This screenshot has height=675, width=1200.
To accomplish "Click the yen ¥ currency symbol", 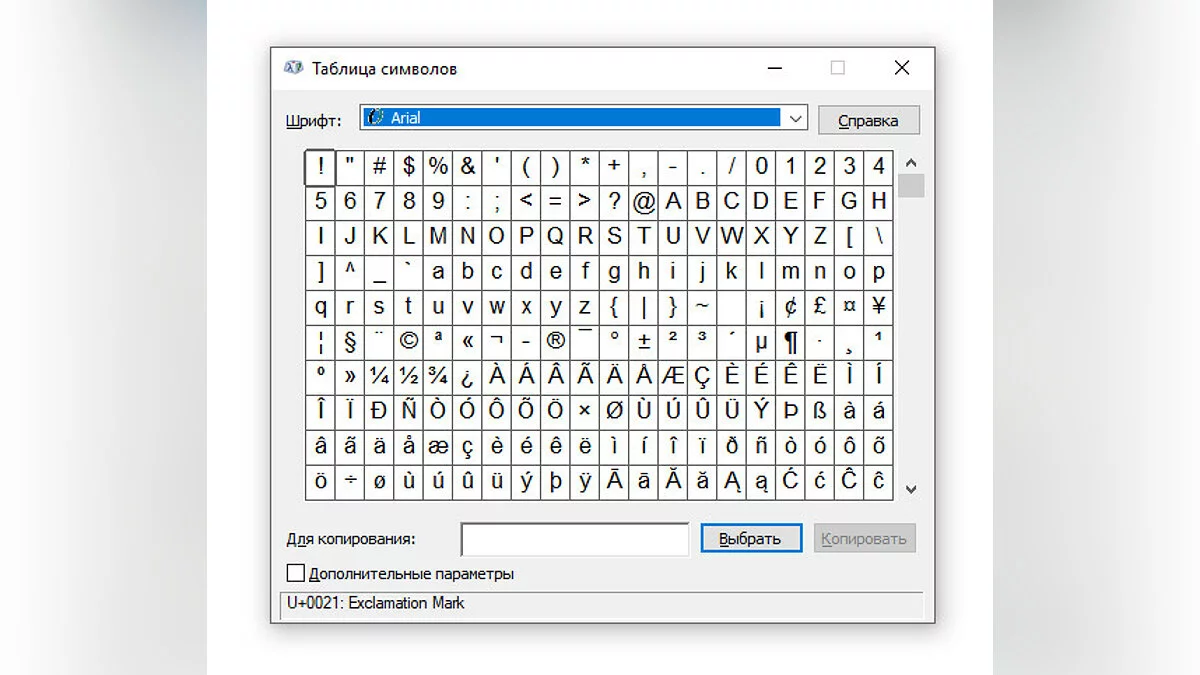I will click(x=878, y=306).
